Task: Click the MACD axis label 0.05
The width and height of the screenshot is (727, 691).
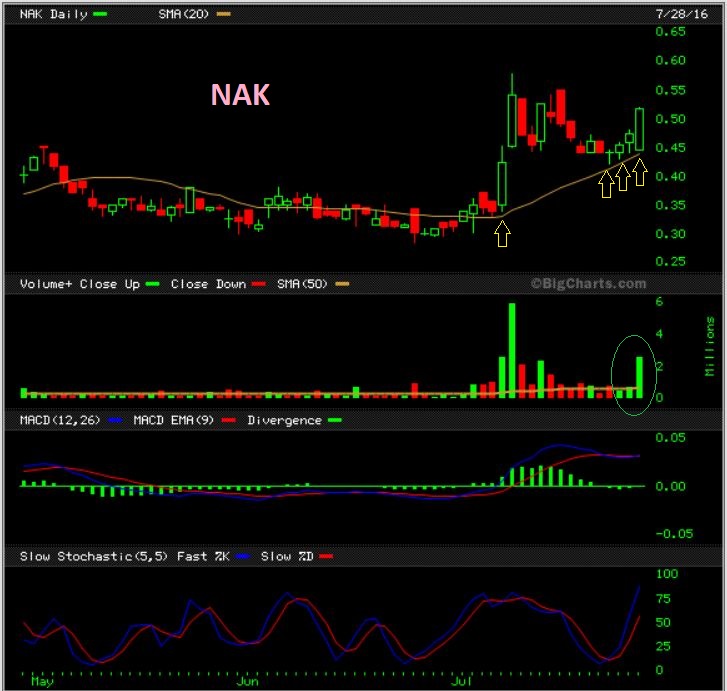Action: click(670, 438)
